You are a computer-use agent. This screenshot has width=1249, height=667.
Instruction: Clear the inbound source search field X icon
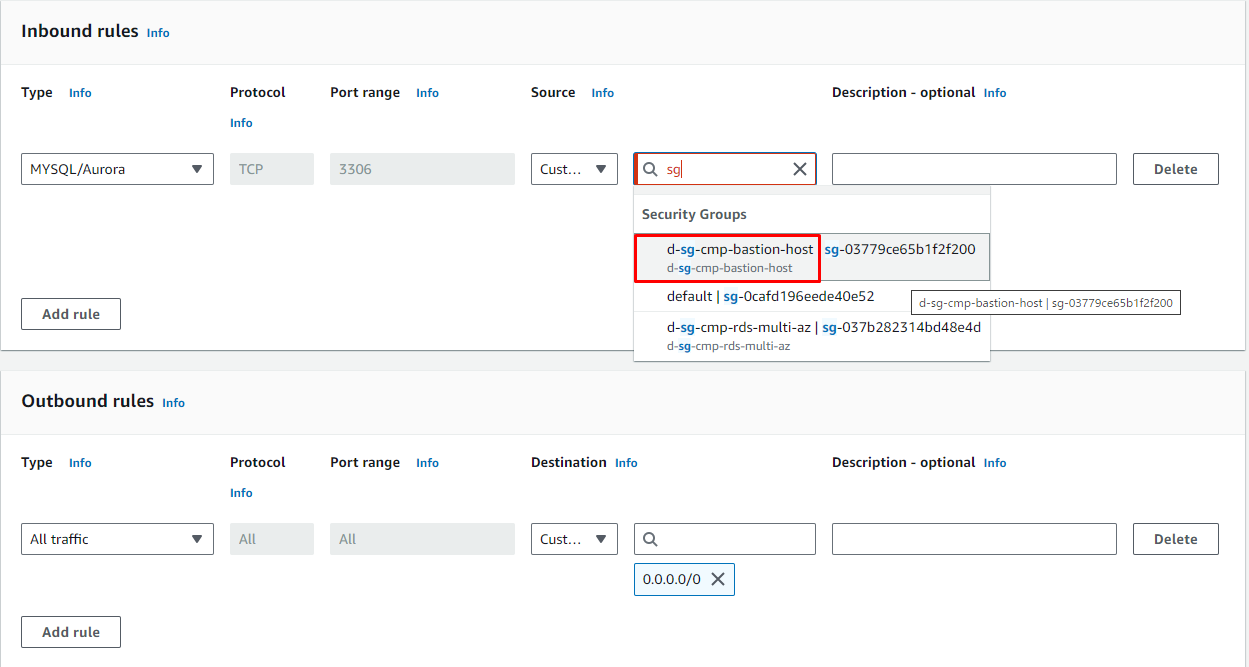pyautogui.click(x=800, y=169)
